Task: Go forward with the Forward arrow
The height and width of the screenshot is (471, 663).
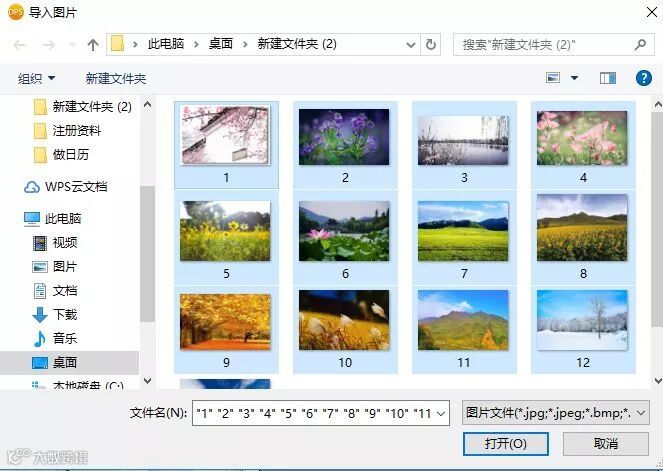Action: [x=49, y=44]
